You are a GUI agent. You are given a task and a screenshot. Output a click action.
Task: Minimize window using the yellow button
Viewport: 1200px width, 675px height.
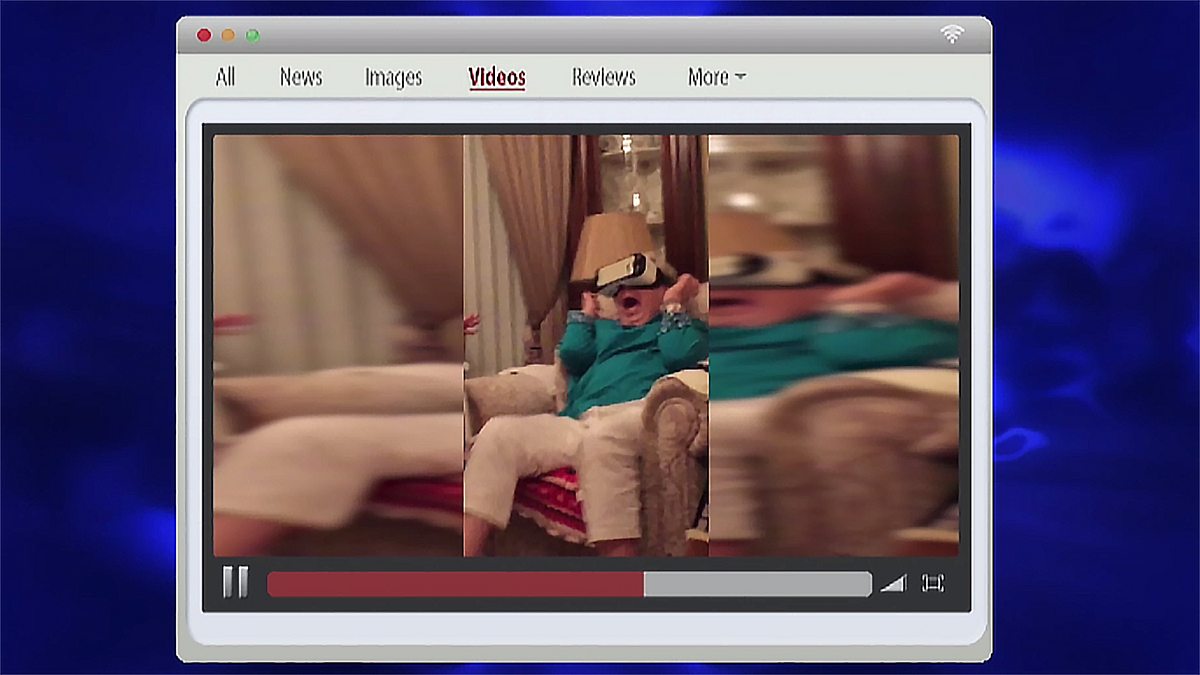pyautogui.click(x=228, y=35)
